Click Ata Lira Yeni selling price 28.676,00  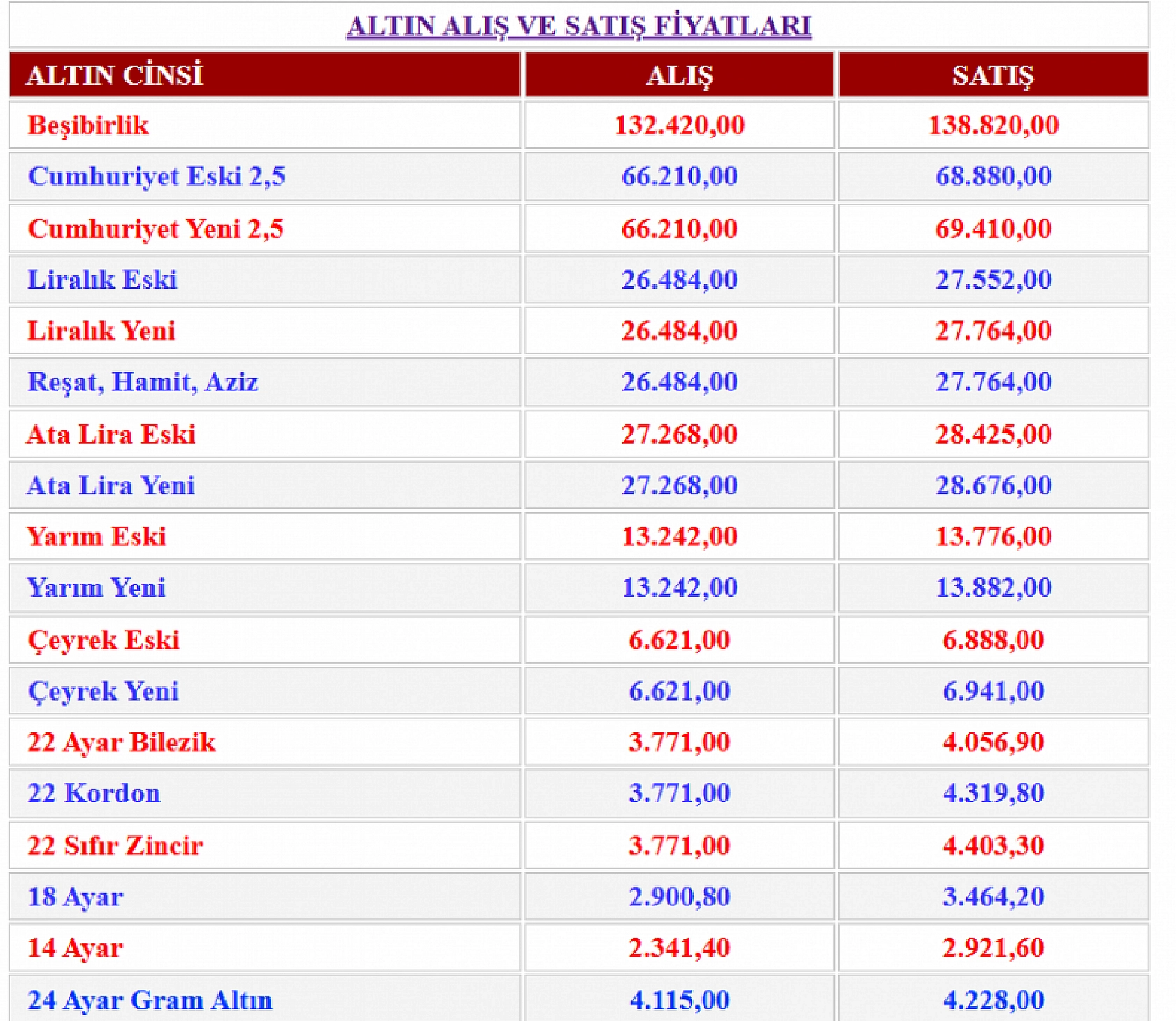coord(993,485)
